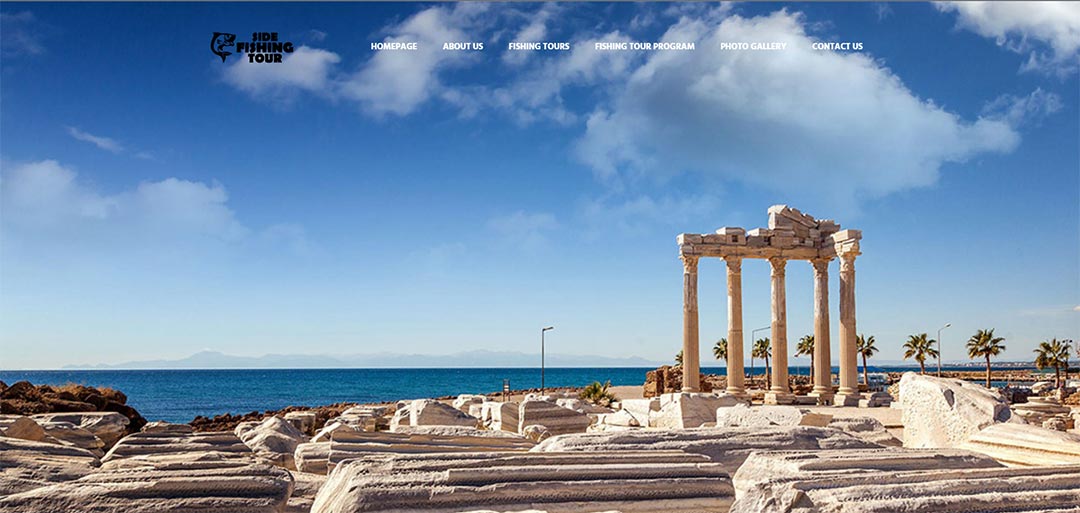Viewport: 1080px width, 513px height.
Task: Select Fishing Tours in the navigation bar
Action: pyautogui.click(x=538, y=46)
